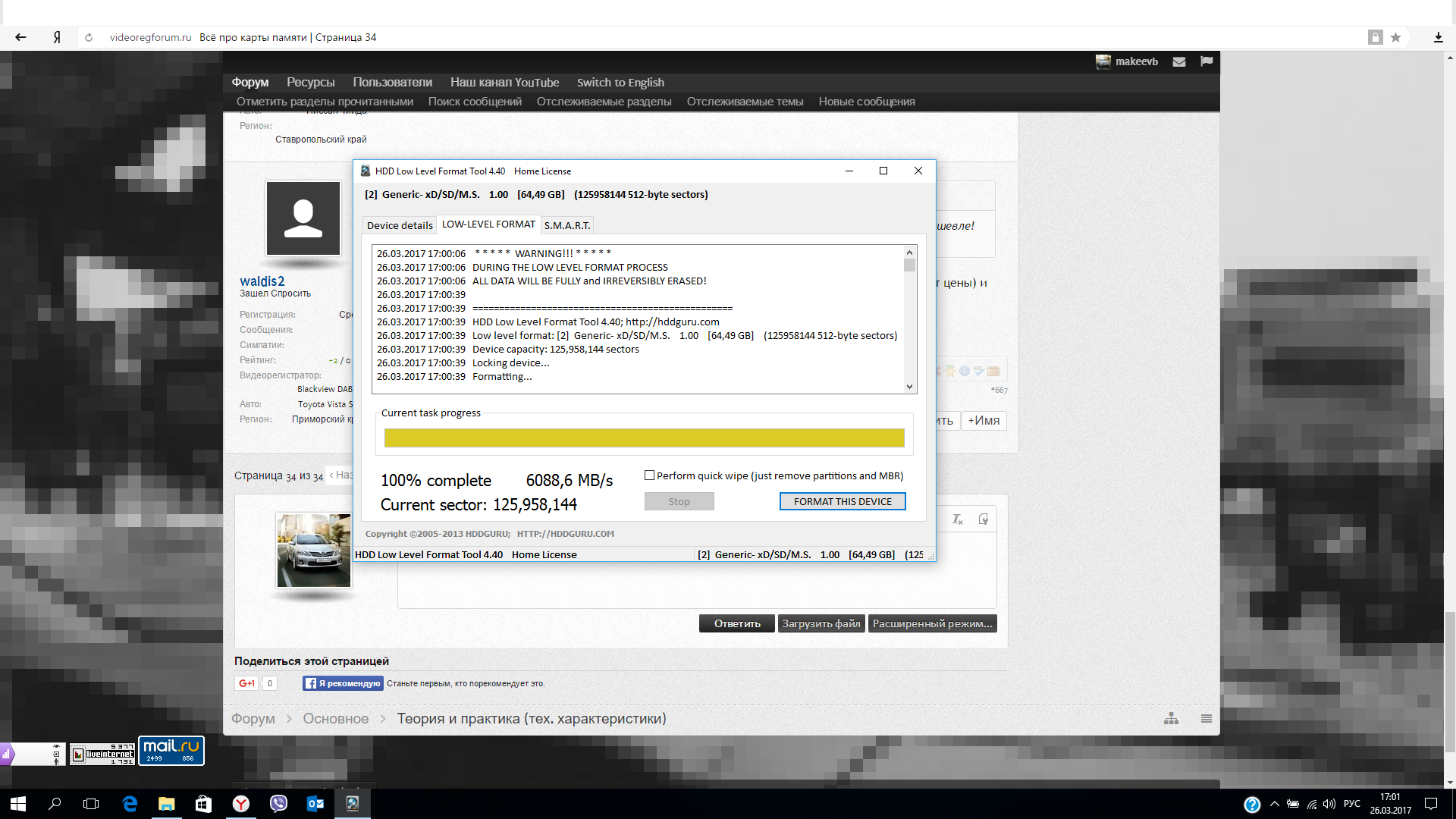Click the Ответить reply button

point(736,623)
